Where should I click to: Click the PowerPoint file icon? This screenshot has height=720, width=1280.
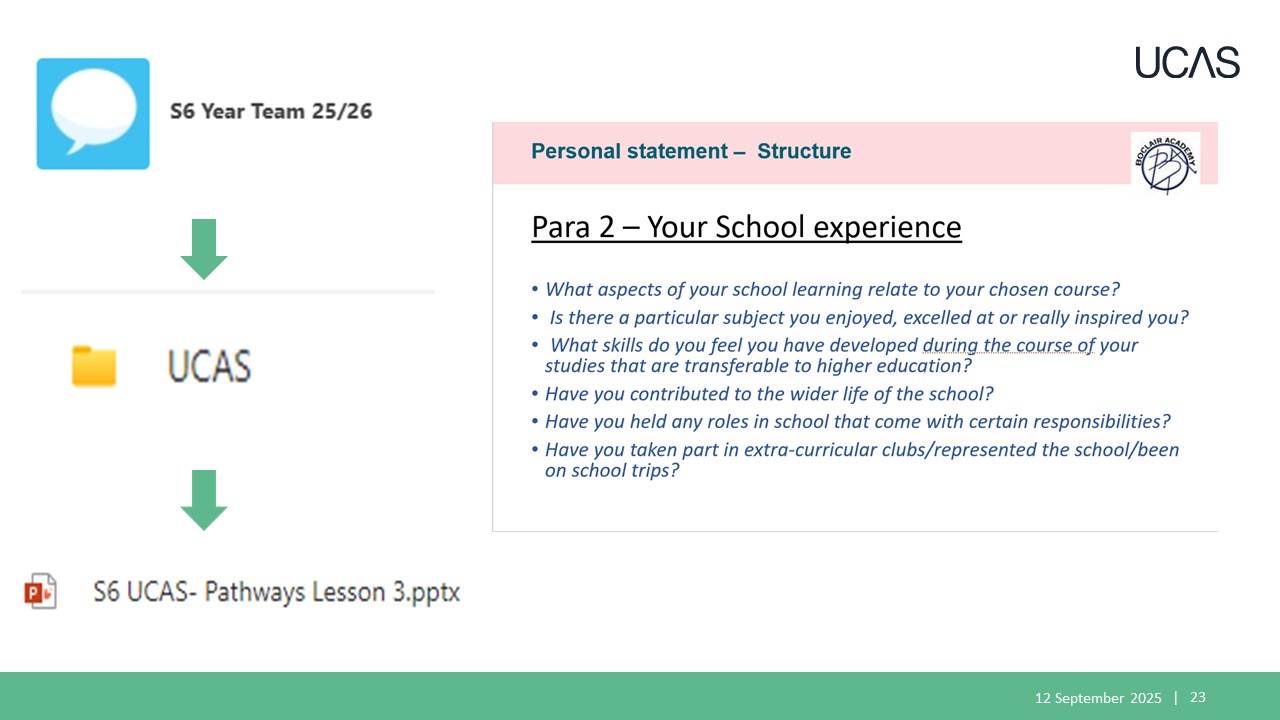[40, 591]
